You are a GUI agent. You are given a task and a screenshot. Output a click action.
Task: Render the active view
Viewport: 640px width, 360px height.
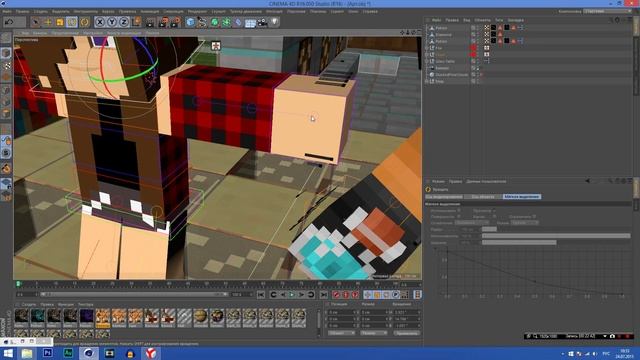point(150,22)
